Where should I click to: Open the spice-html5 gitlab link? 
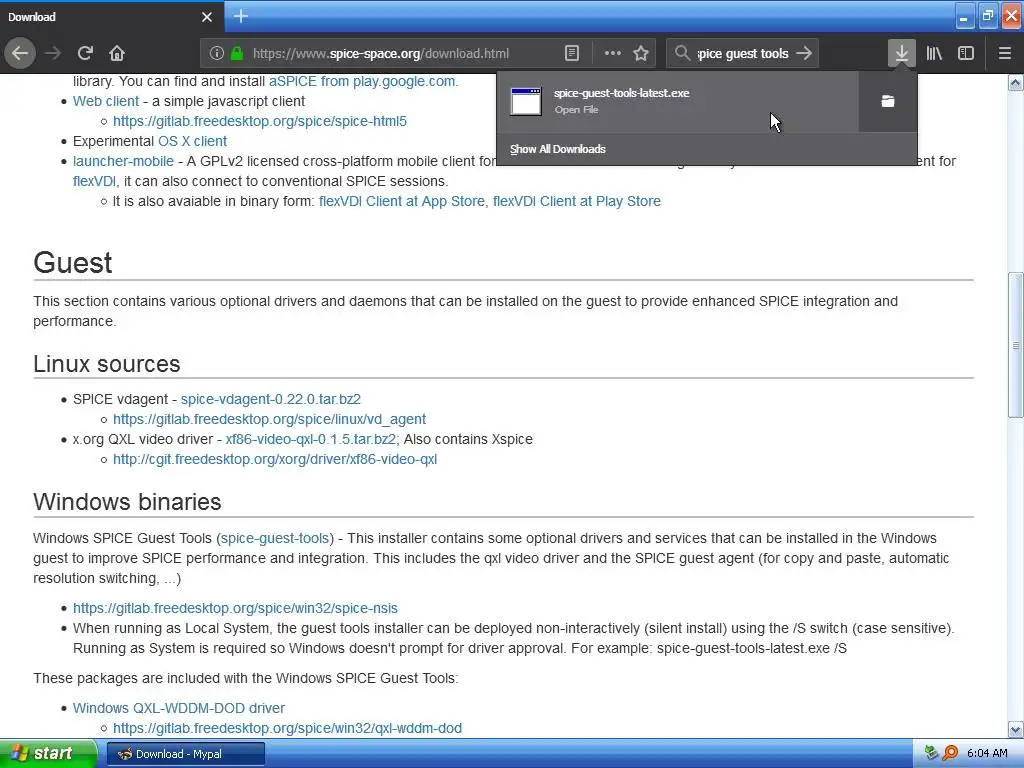[x=260, y=121]
